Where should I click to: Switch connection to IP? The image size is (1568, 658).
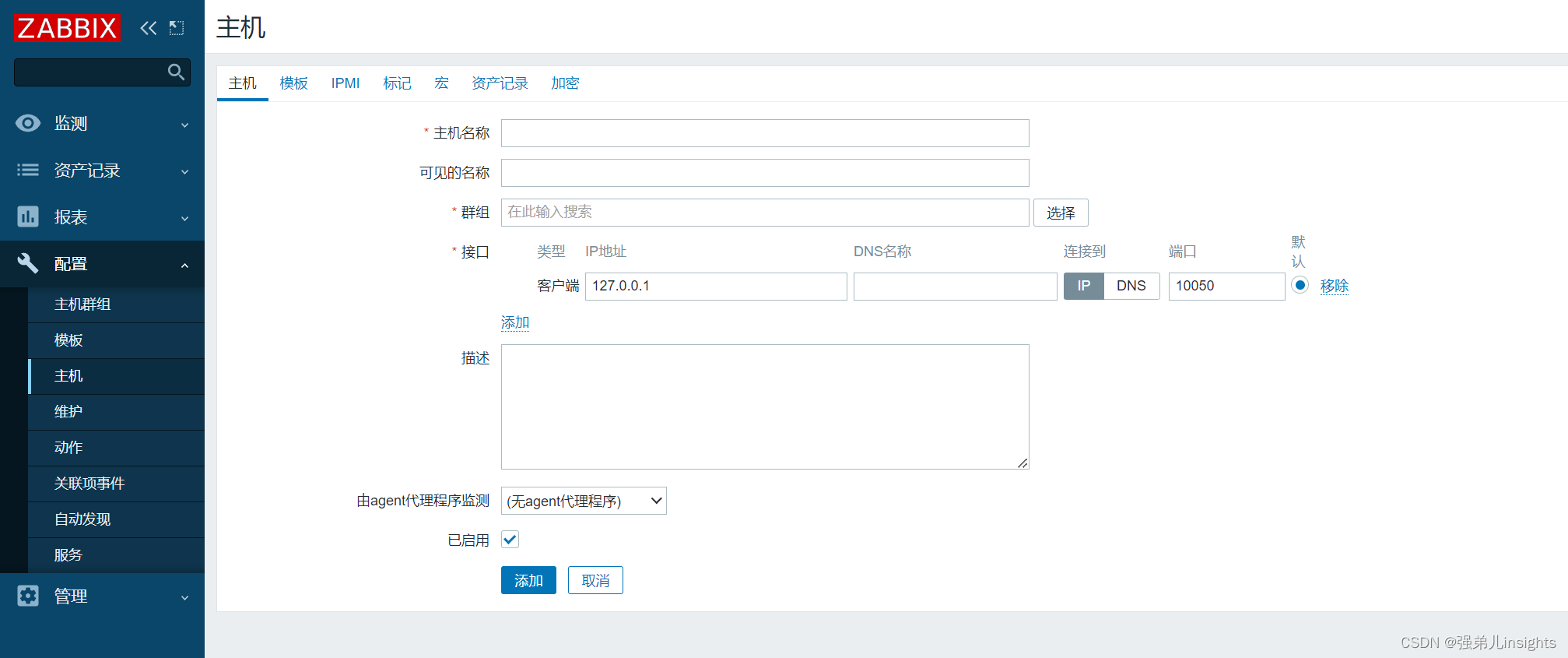click(1084, 286)
